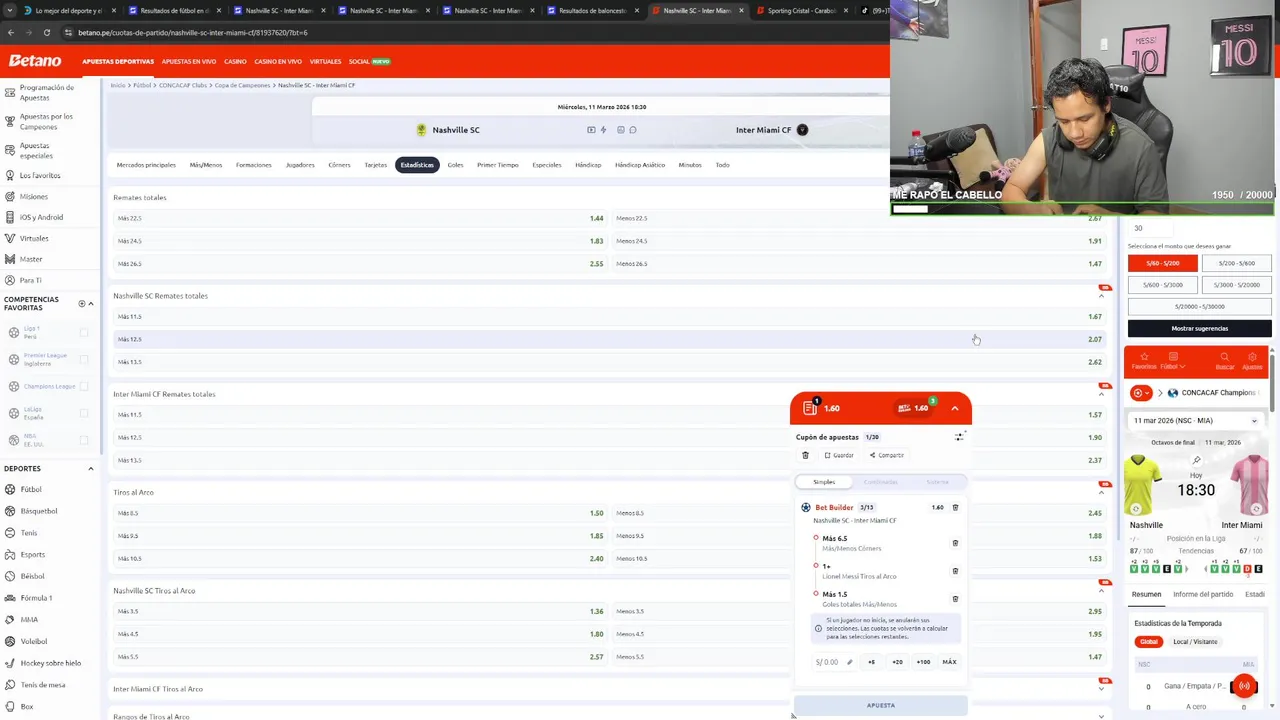The image size is (1280, 720).
Task: Open the Misiones target icon
Action: (10, 196)
